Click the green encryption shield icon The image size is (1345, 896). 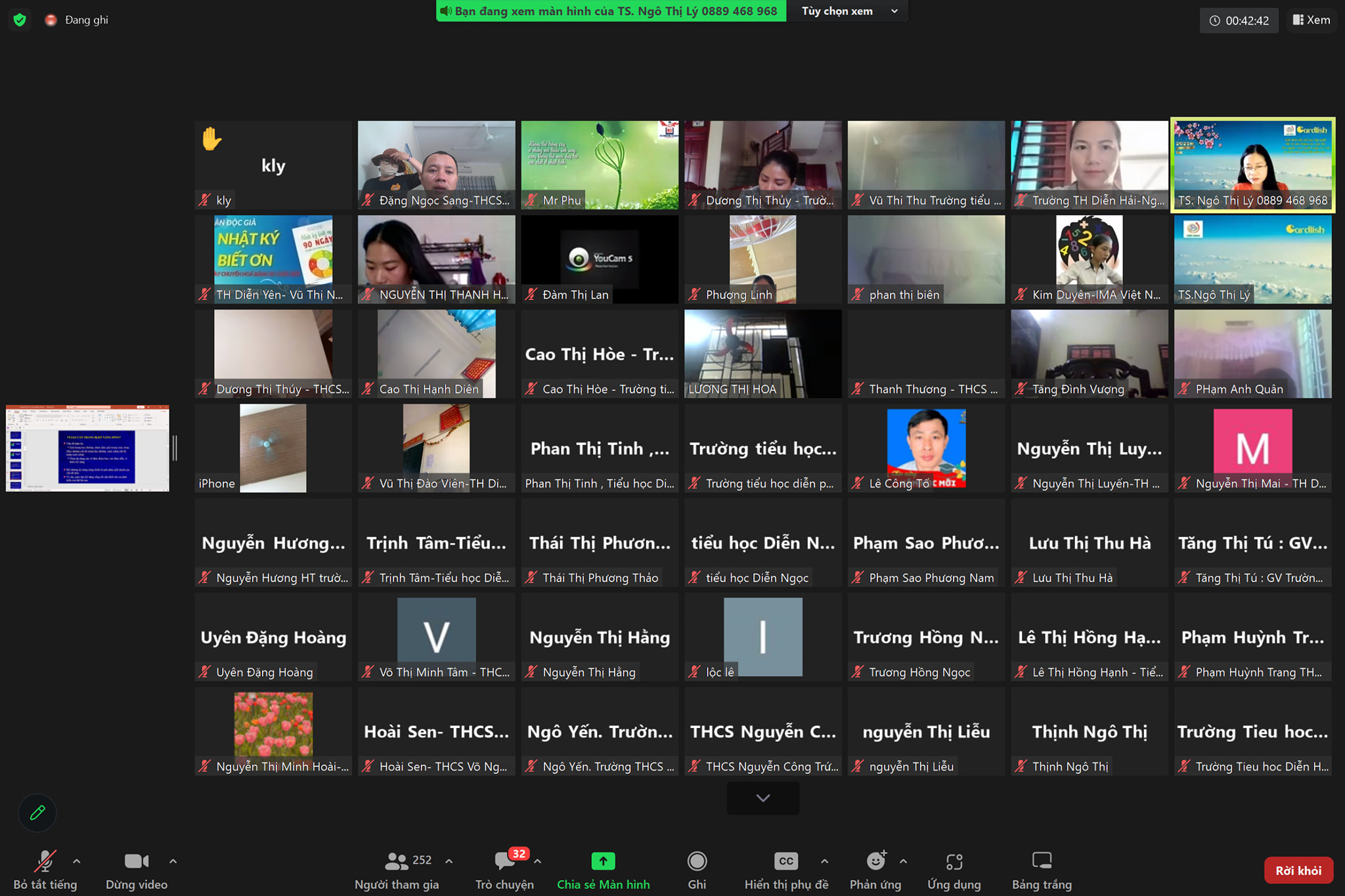pos(20,20)
